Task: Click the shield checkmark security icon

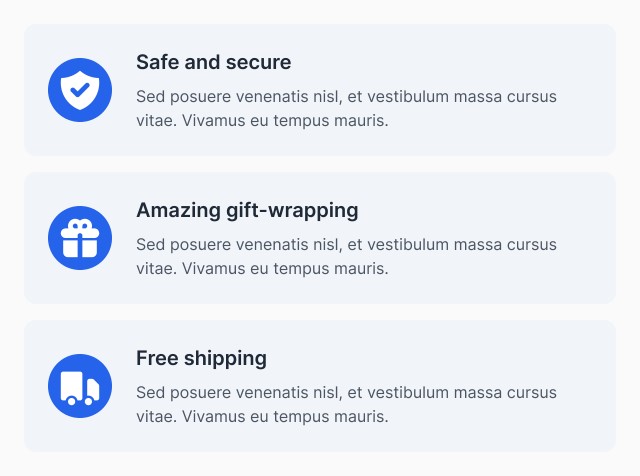Action: (80, 90)
